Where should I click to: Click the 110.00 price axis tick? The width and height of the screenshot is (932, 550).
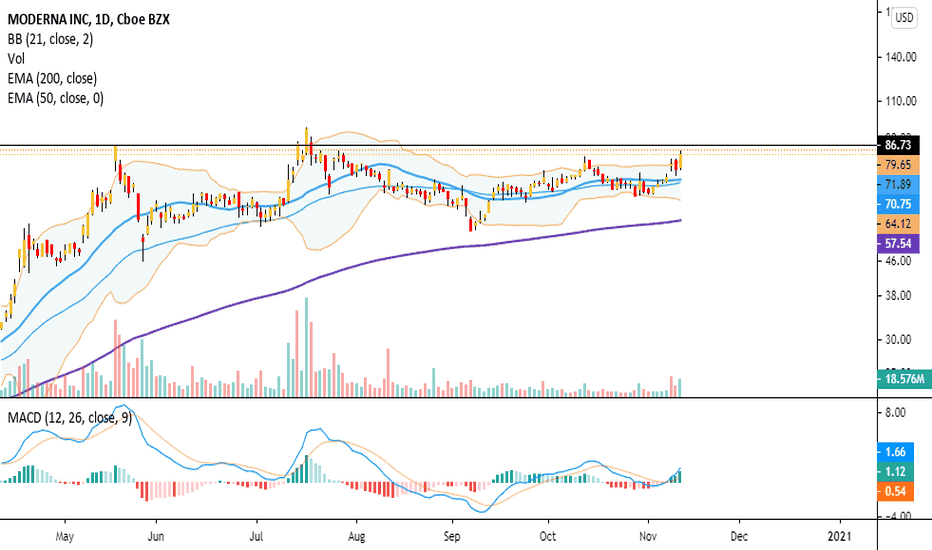point(900,101)
